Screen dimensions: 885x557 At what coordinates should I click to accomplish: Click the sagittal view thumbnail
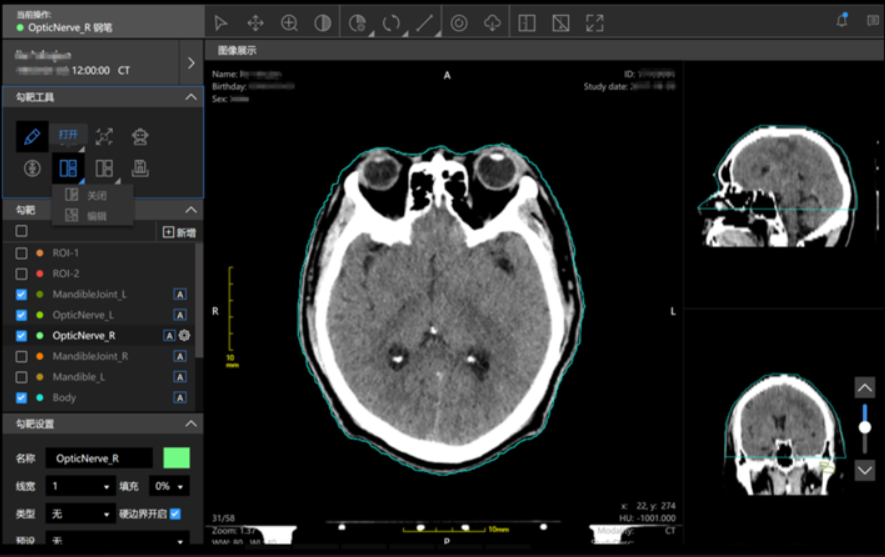click(779, 187)
